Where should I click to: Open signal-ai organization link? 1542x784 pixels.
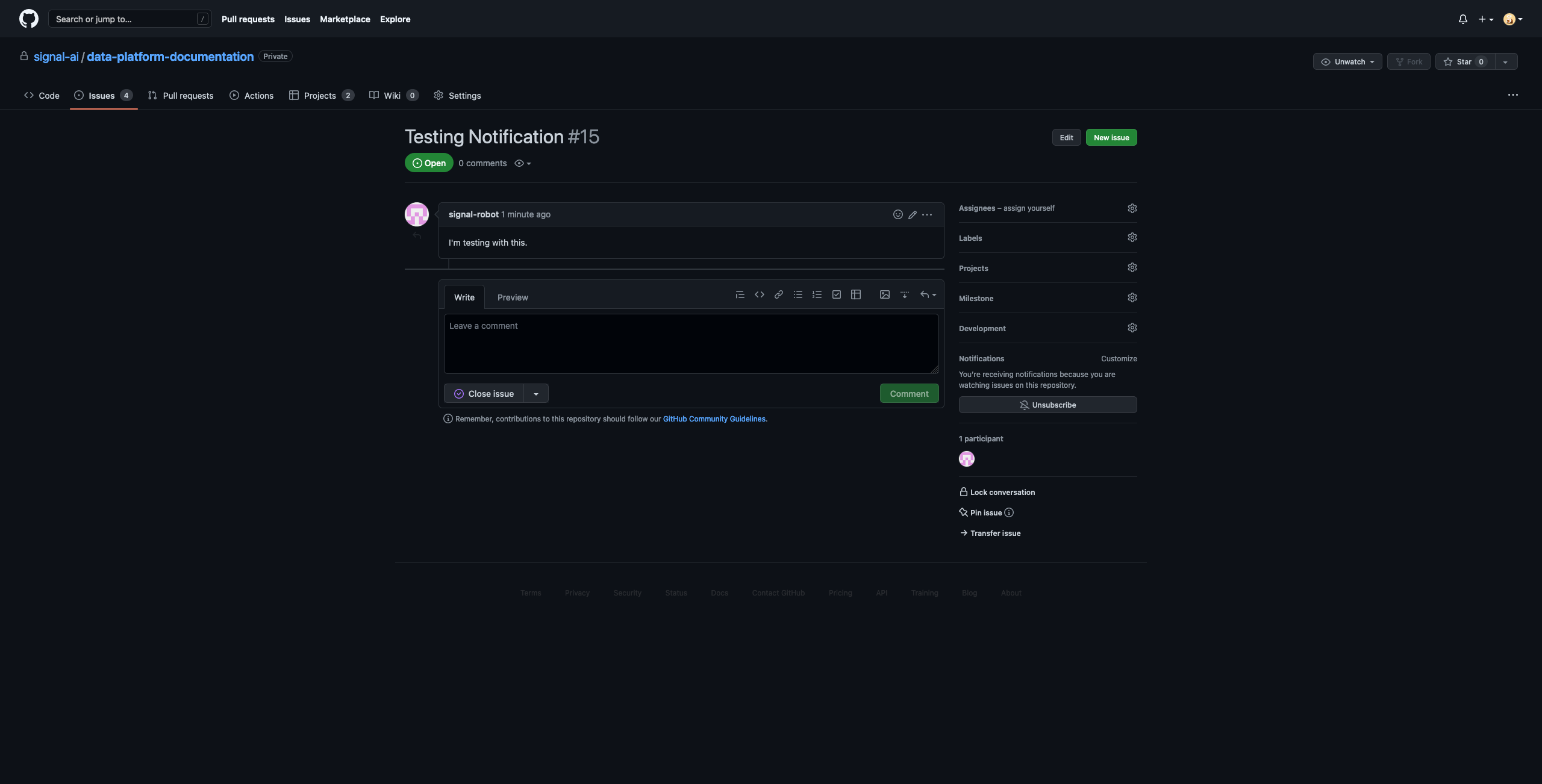click(x=56, y=56)
